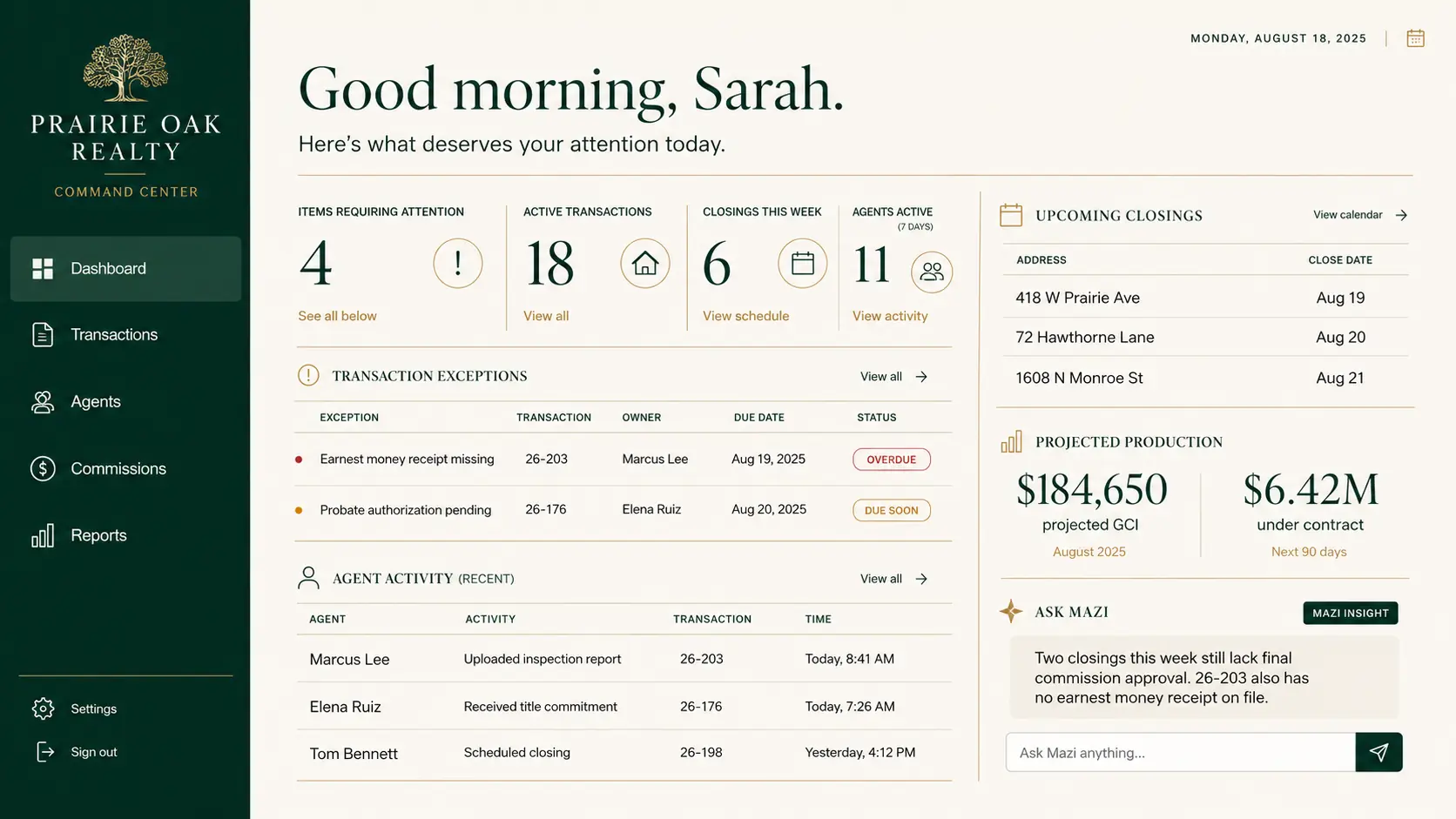Select "Probate authorization pending" exception
The image size is (1456, 819).
[406, 510]
